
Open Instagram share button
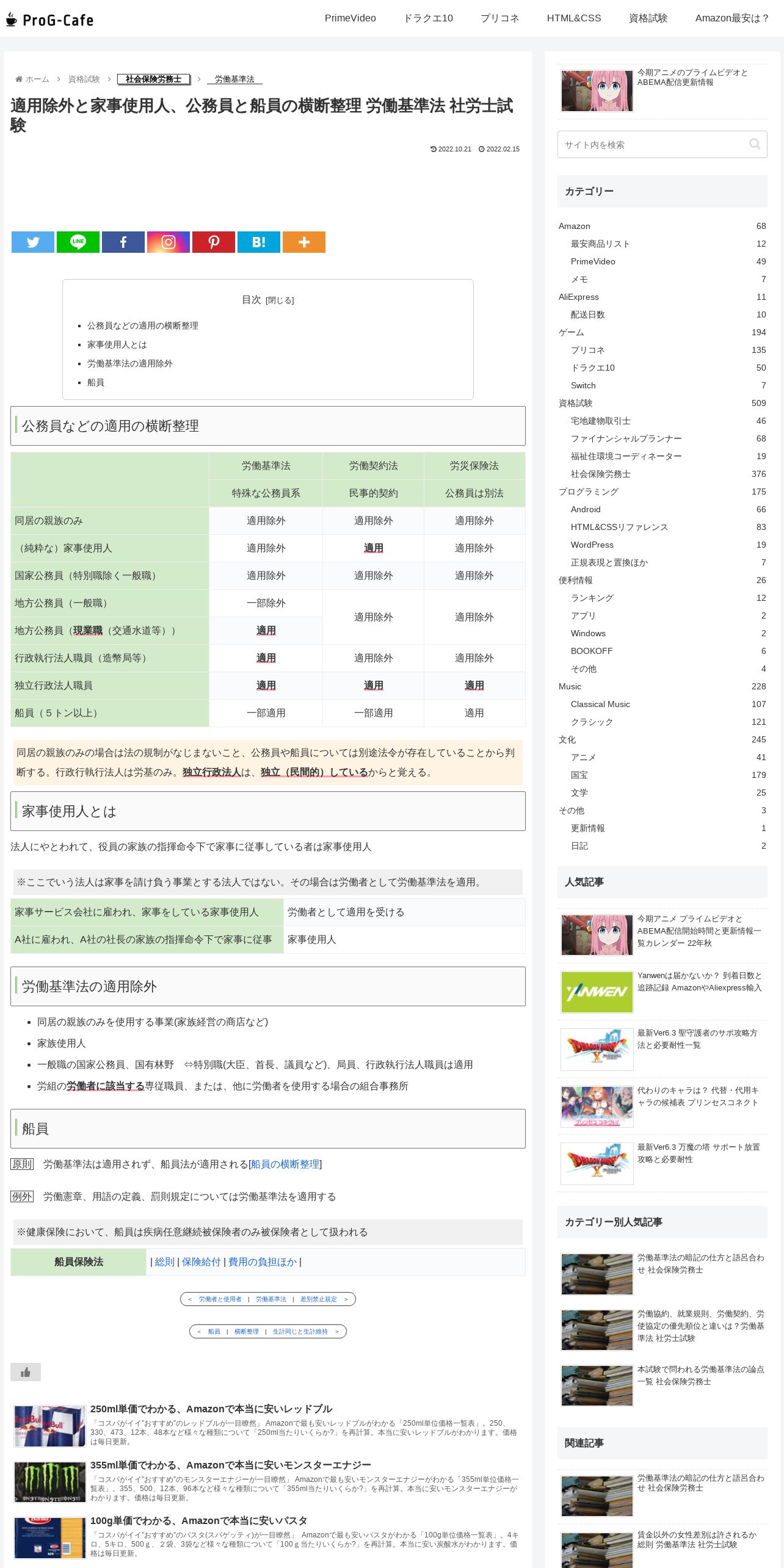pyautogui.click(x=169, y=242)
